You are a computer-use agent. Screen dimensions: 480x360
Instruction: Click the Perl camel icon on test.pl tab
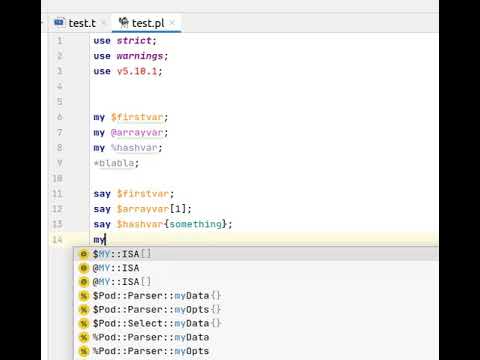pyautogui.click(x=123, y=23)
